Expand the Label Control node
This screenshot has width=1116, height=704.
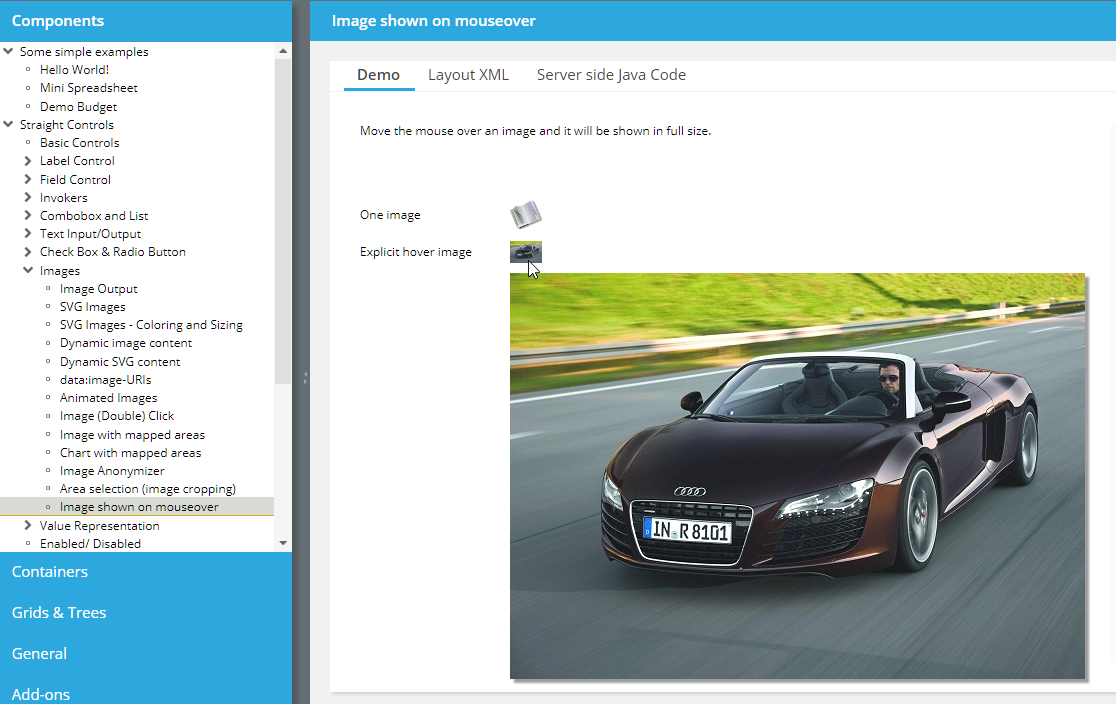coord(28,161)
